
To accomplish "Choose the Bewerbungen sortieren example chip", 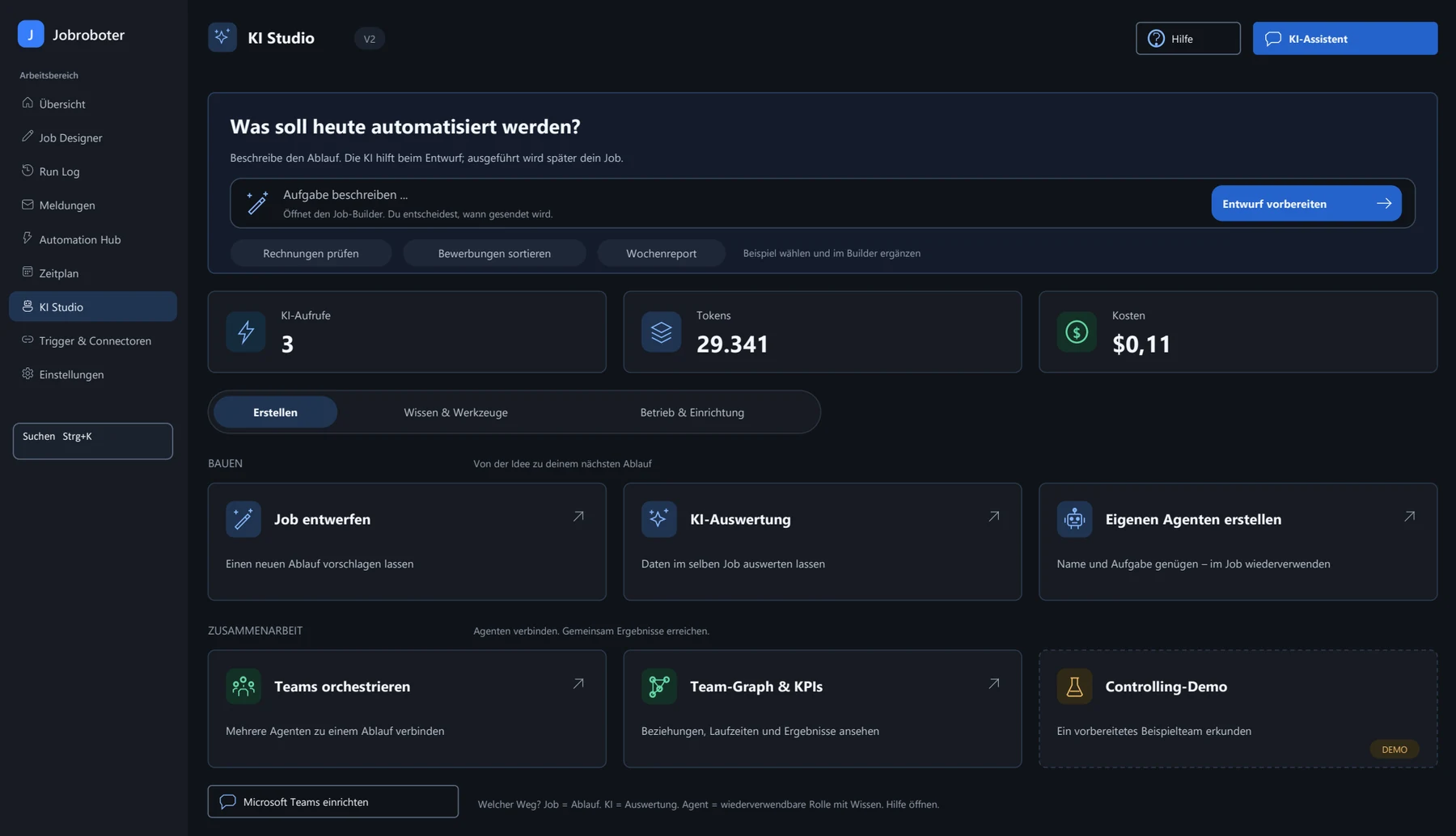I will pos(494,253).
